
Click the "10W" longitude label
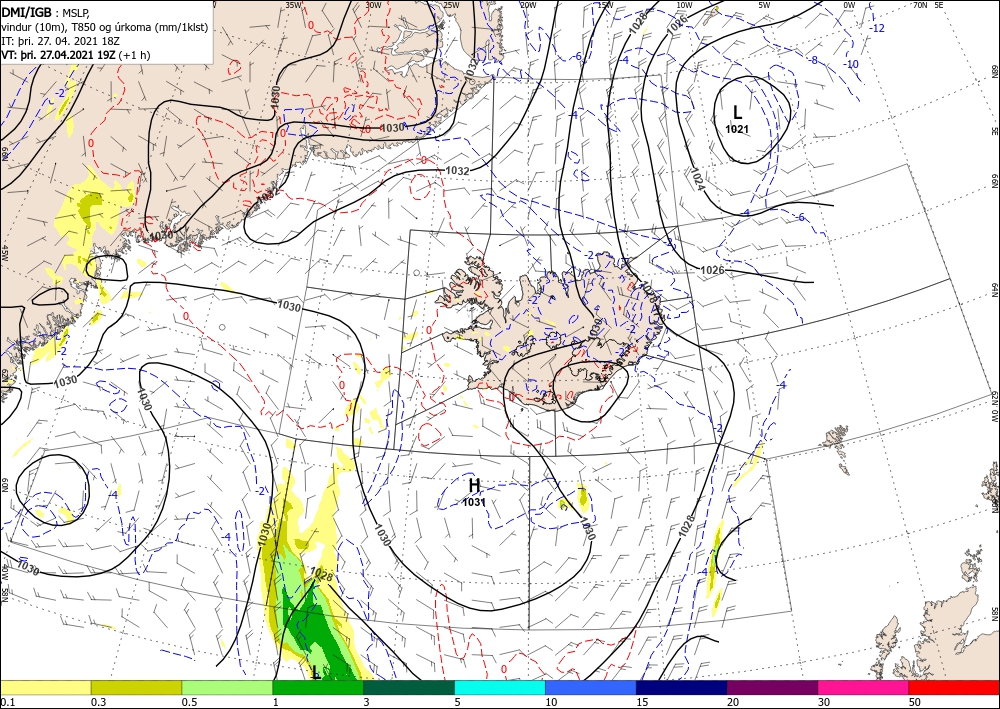click(x=684, y=5)
